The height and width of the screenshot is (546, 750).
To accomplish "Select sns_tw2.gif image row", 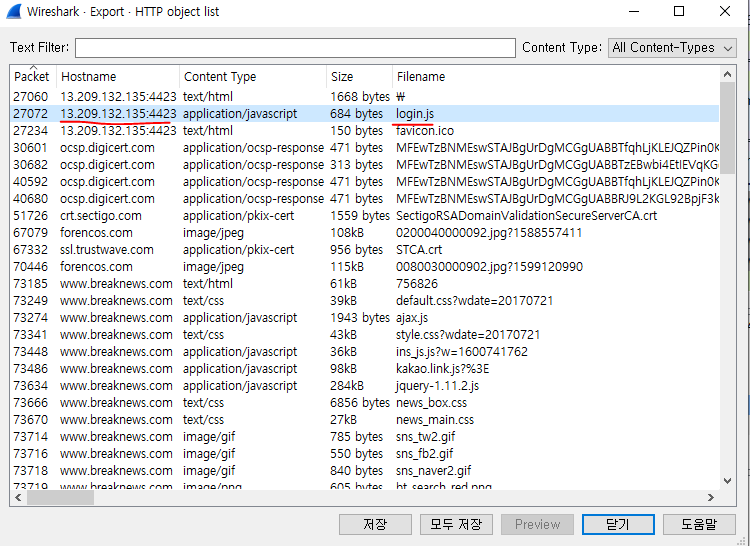I will (364, 437).
